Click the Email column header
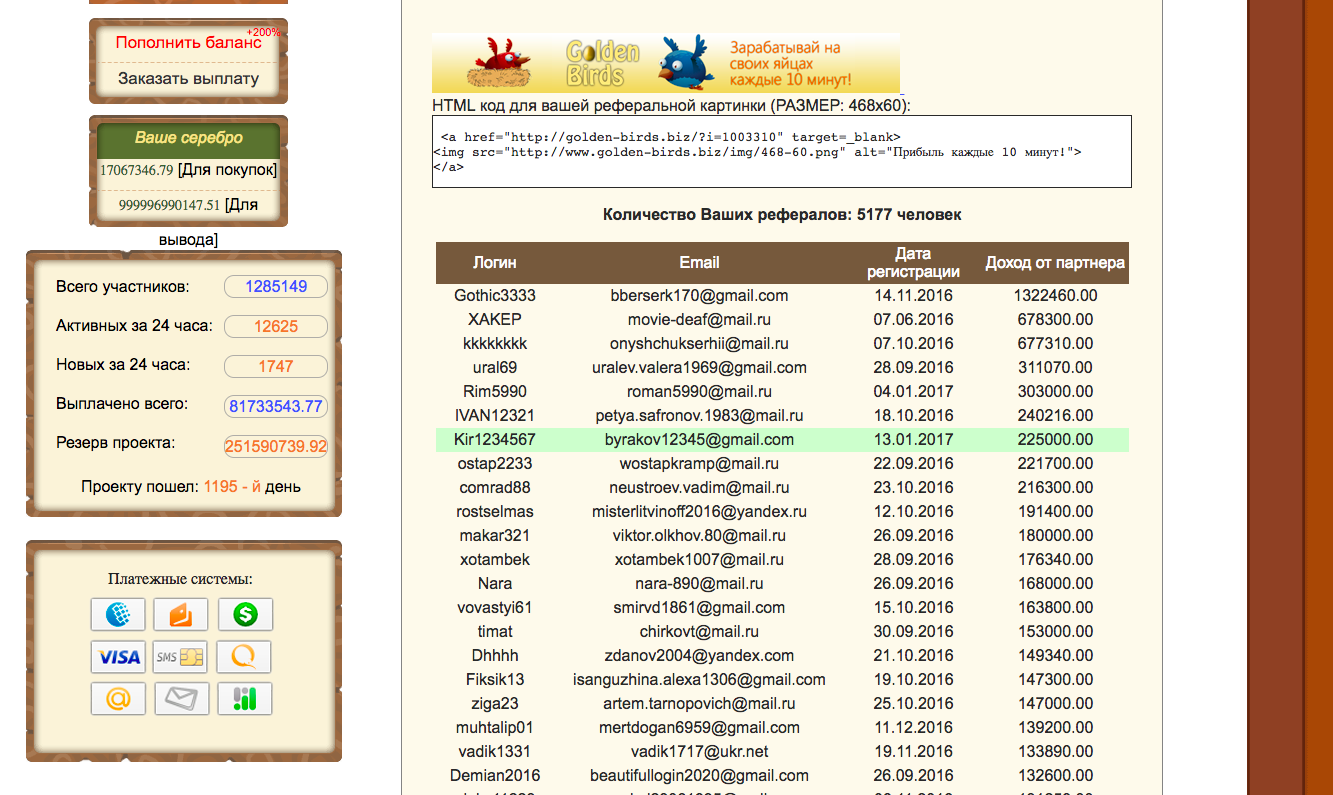 (699, 263)
